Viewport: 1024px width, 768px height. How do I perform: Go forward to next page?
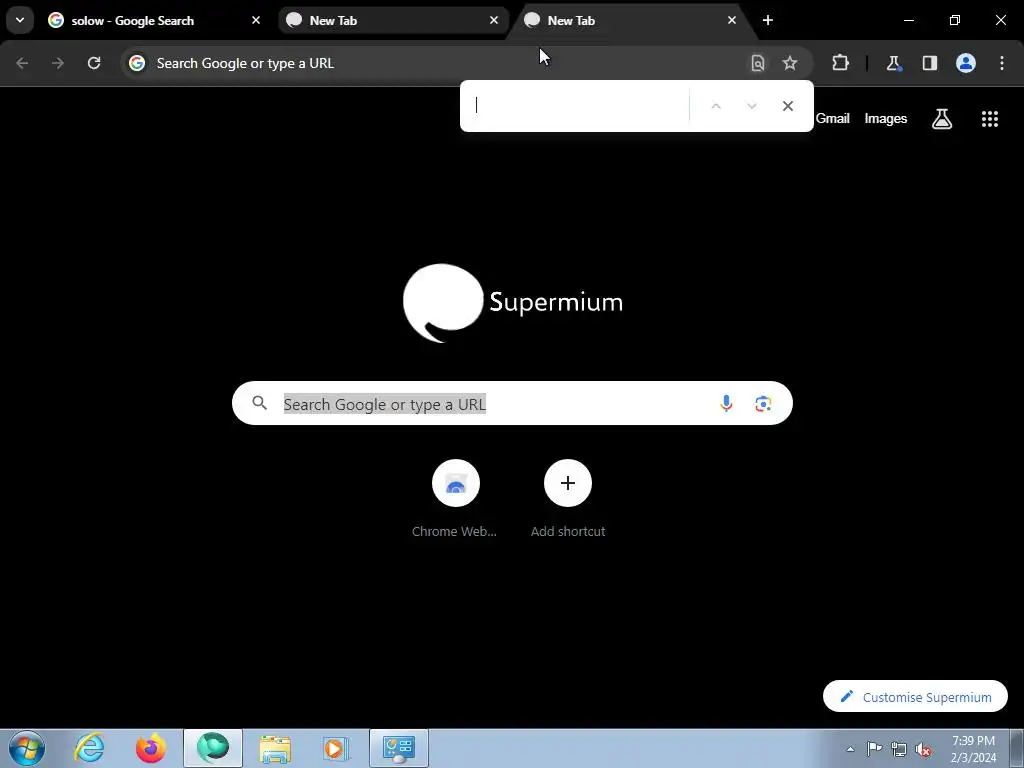point(58,63)
